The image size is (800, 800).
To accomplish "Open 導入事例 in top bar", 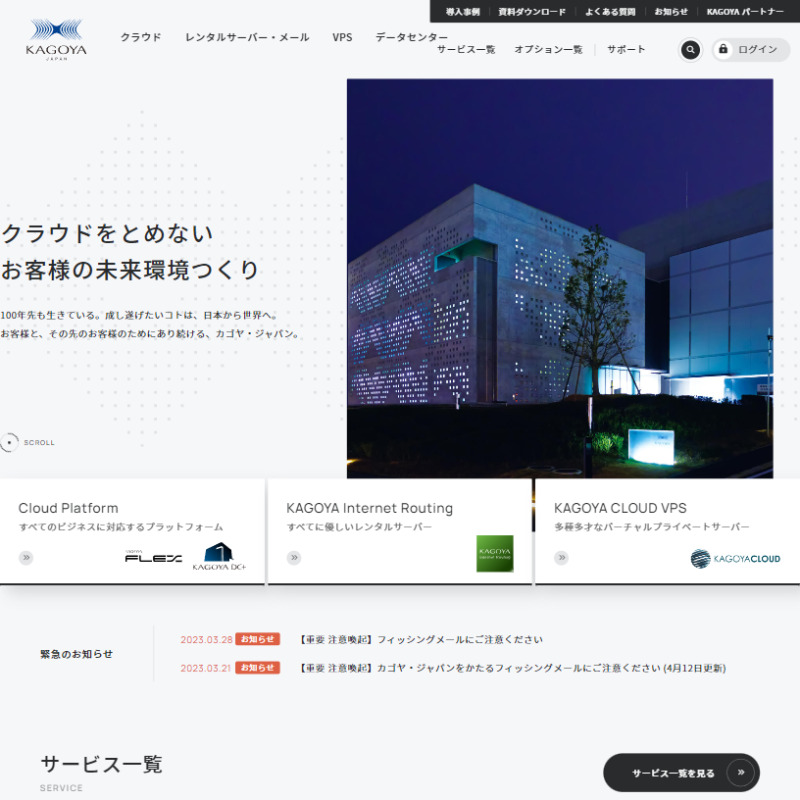I will click(x=463, y=12).
